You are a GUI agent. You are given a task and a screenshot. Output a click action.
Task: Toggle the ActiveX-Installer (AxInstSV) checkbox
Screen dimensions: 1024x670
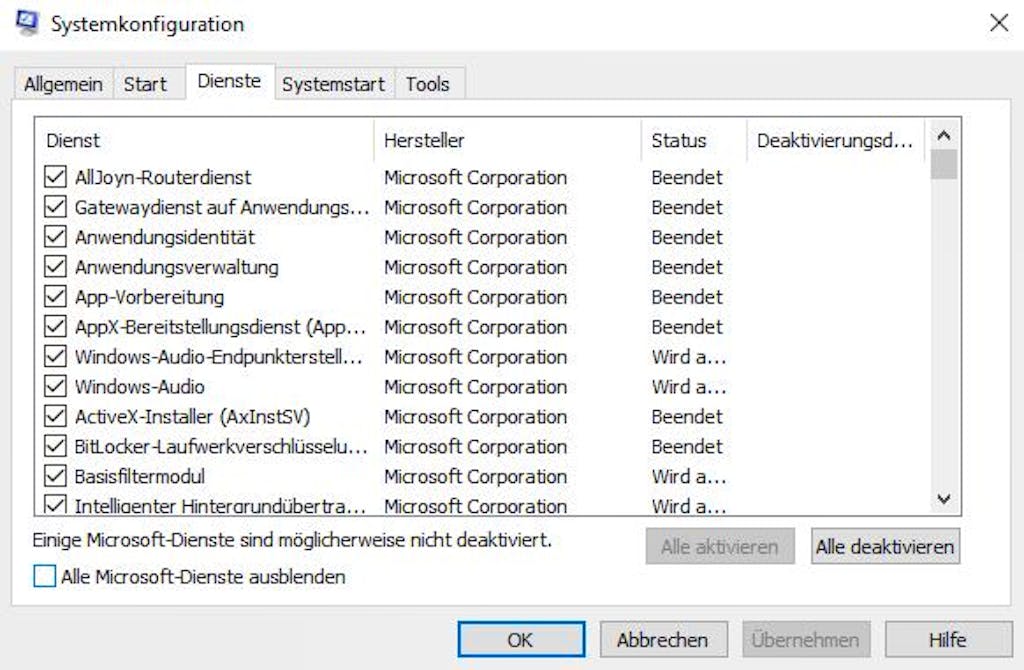tap(56, 417)
